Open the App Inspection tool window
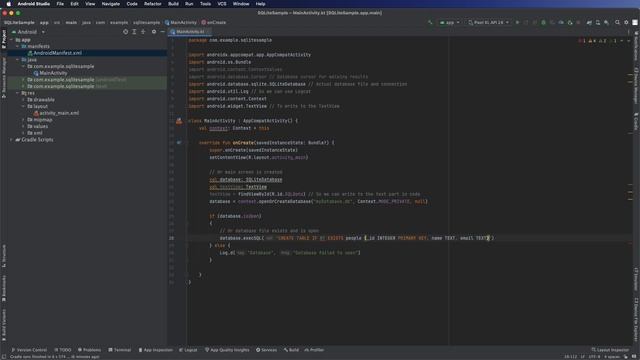Image resolution: width=640 pixels, height=360 pixels. coord(156,350)
